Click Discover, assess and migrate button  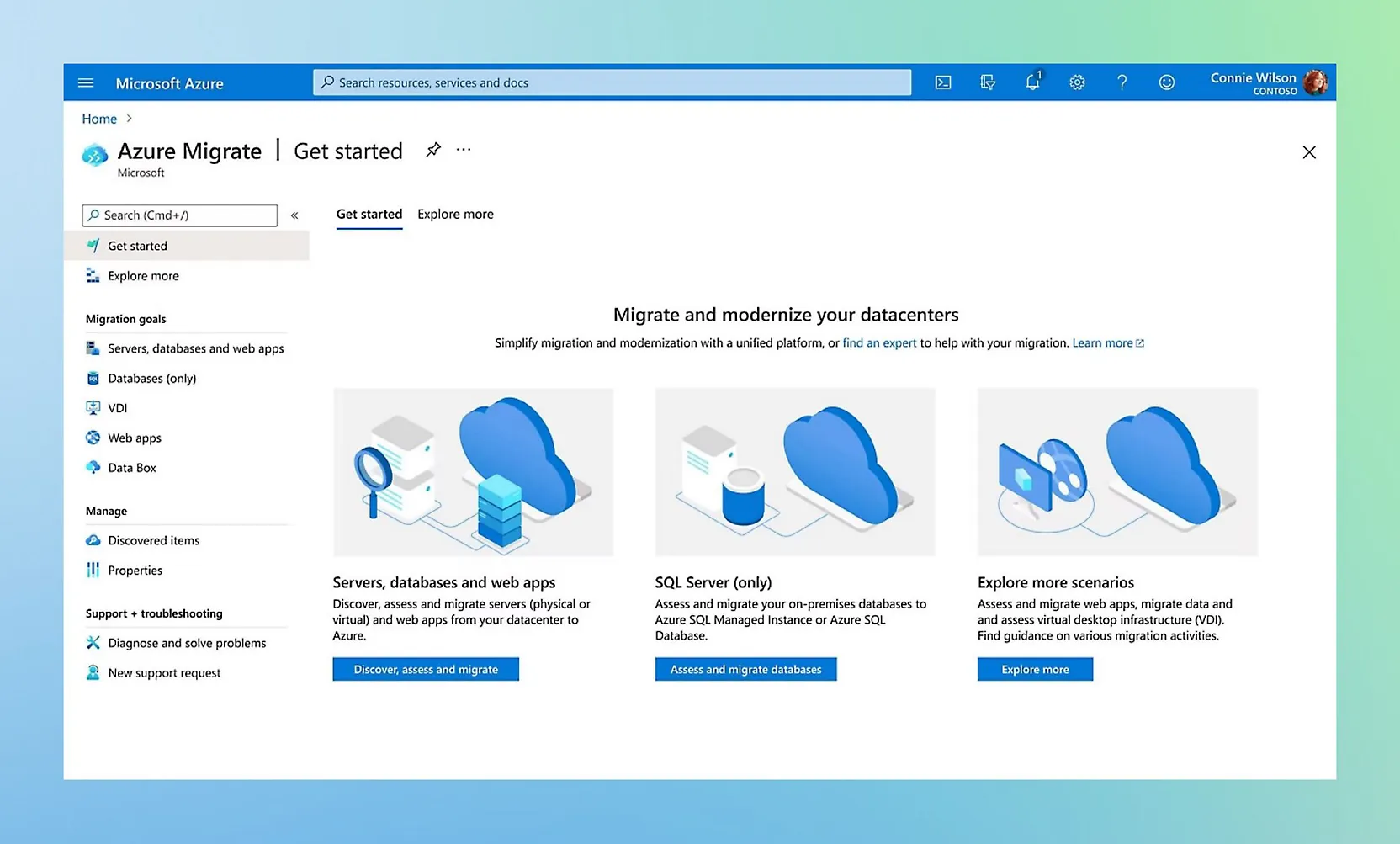tap(426, 670)
